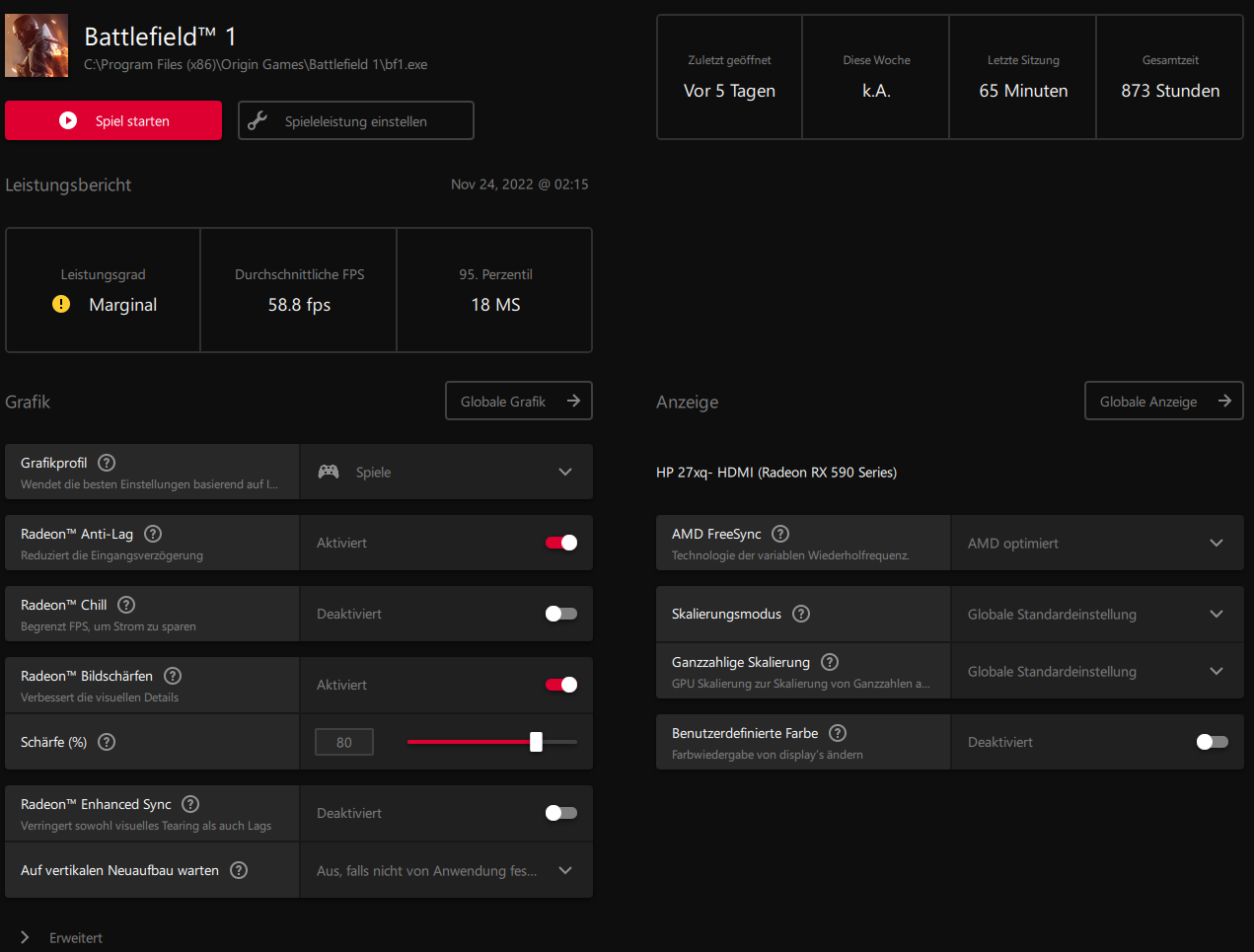Screen dimensions: 1254x952
Task: Open help icon next to AMD FreeSync
Action: (780, 534)
